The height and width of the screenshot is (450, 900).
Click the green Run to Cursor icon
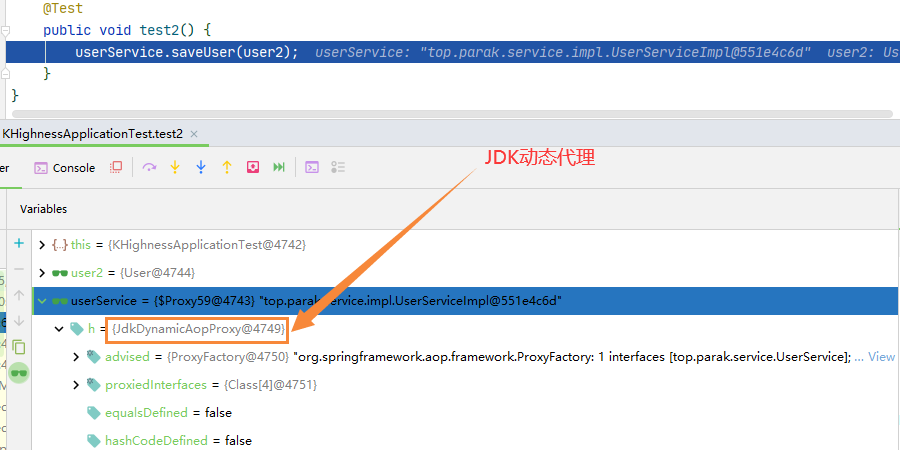[x=279, y=167]
